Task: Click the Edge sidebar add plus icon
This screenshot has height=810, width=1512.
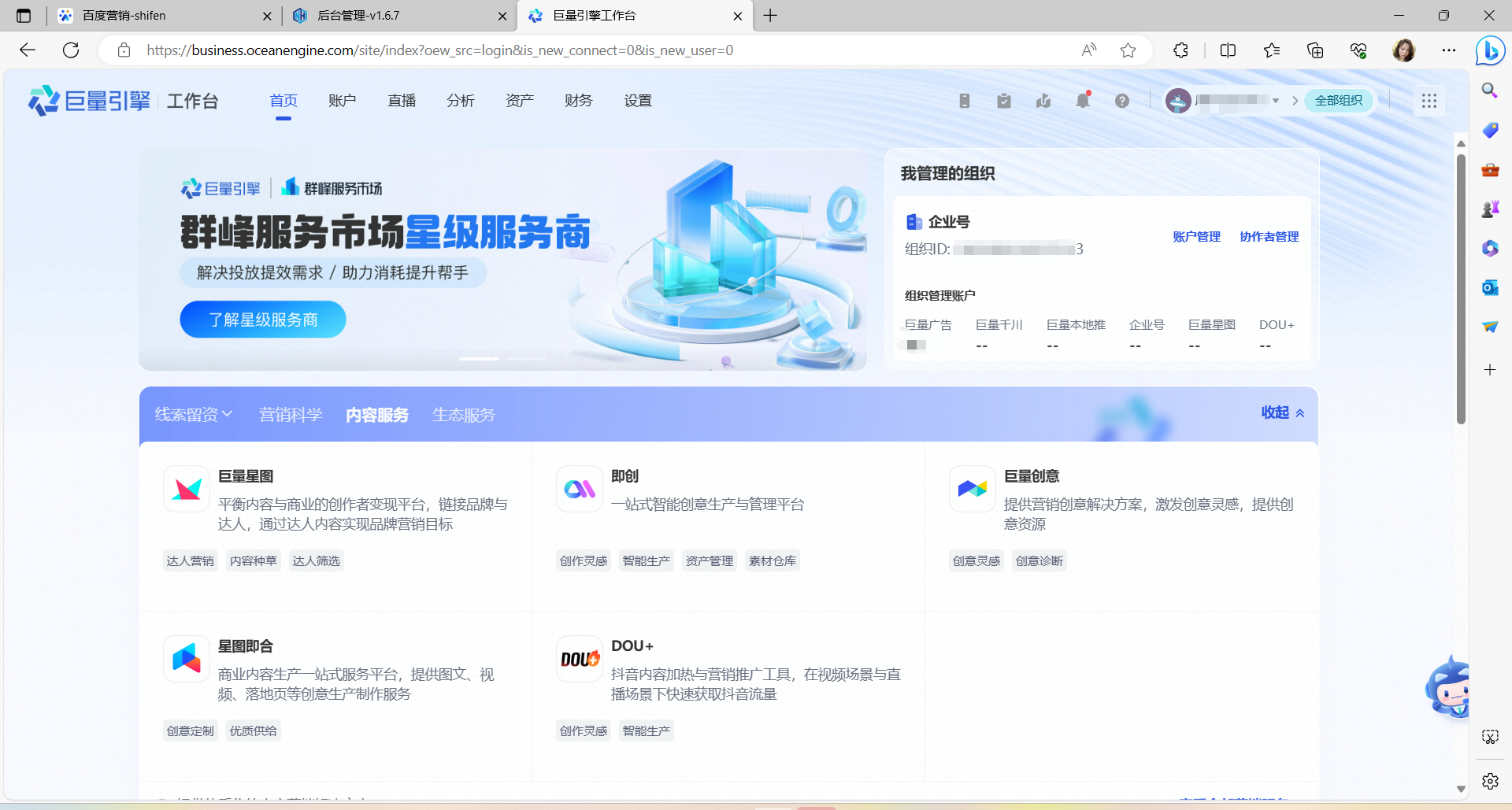Action: coord(1490,369)
